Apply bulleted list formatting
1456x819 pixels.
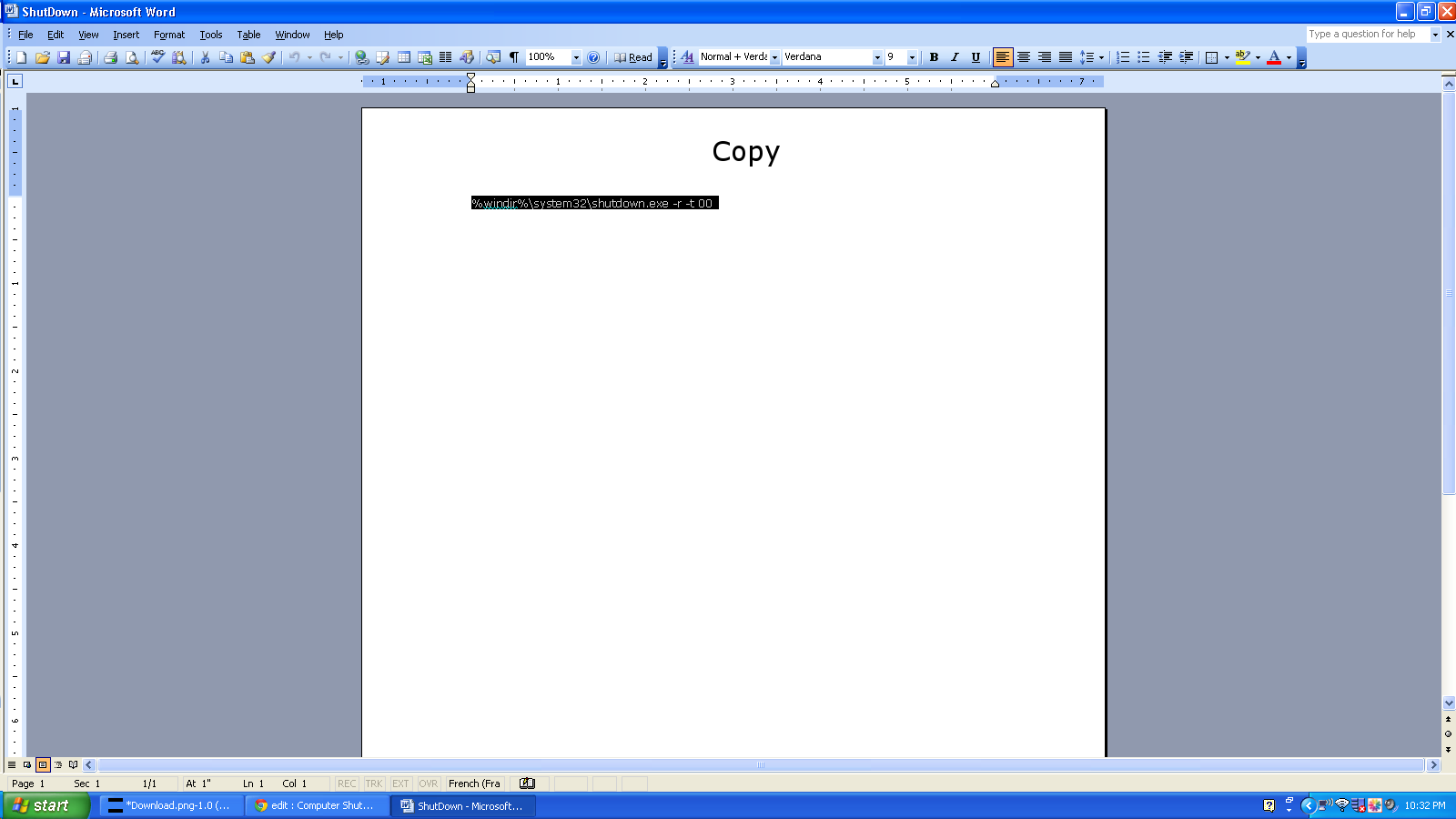(x=1144, y=57)
